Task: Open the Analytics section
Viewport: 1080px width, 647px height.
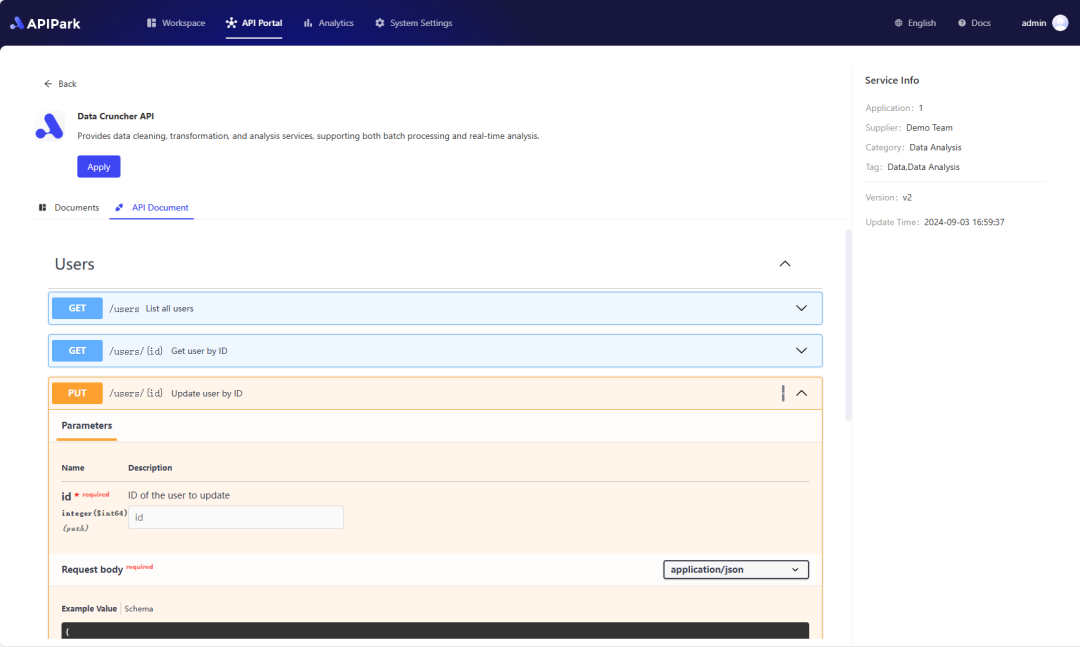Action: coord(328,23)
